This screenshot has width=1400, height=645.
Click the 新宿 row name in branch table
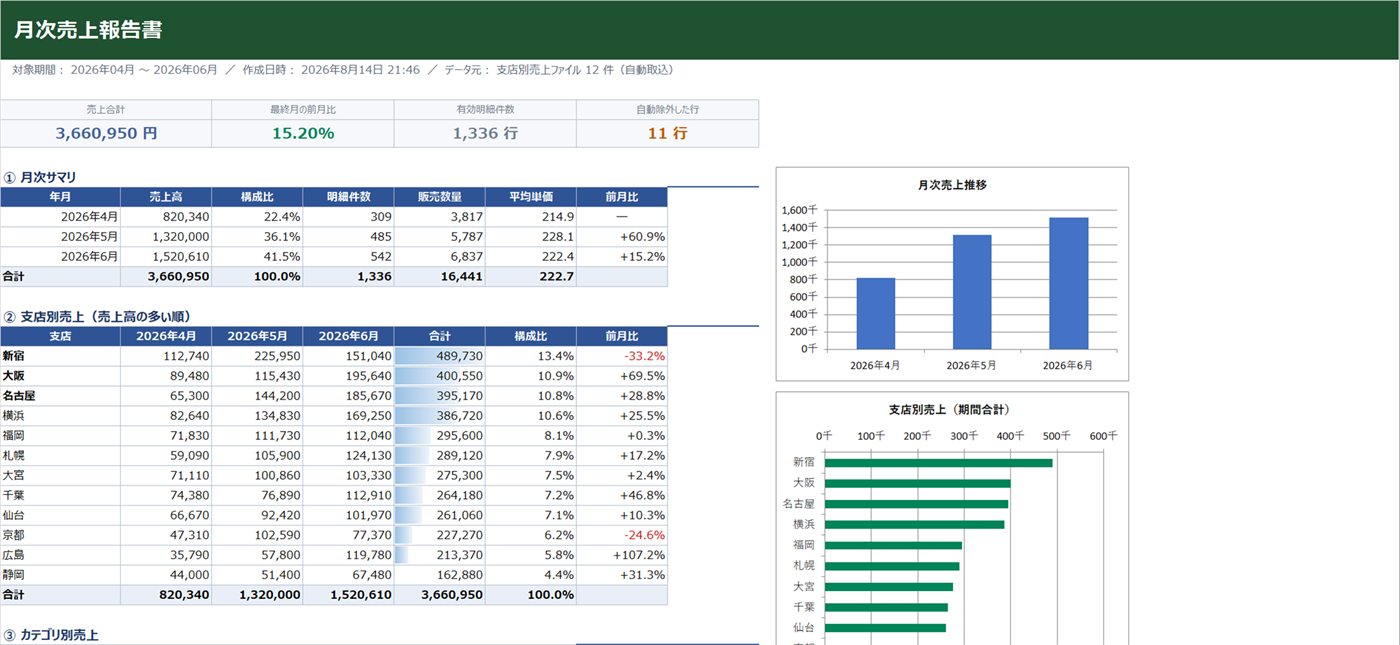coord(60,356)
